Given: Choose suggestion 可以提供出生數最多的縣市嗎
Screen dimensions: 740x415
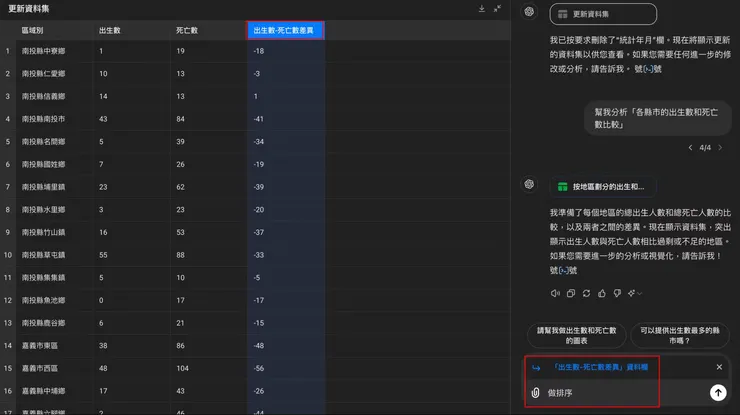Looking at the screenshot, I should tap(680, 335).
